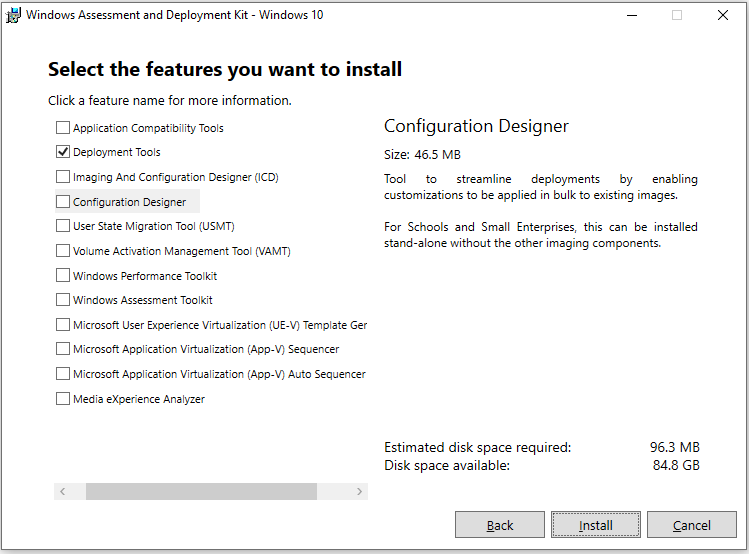
Task: Minimize the installer window
Action: pos(632,15)
